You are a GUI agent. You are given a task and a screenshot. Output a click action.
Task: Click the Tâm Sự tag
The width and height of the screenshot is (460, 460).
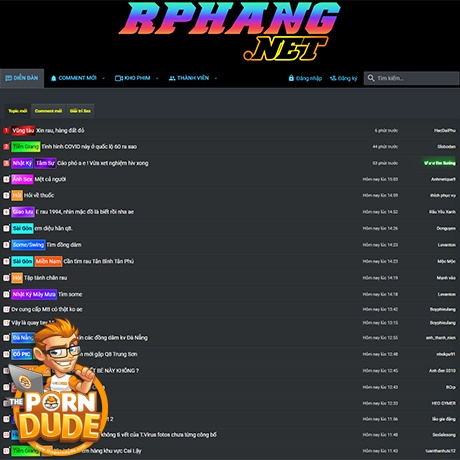click(45, 163)
